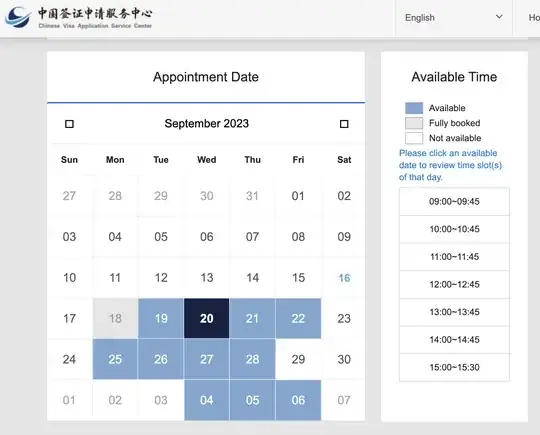Screen dimensions: 540x435
Task: Click the Available Time heading
Action: click(454, 77)
